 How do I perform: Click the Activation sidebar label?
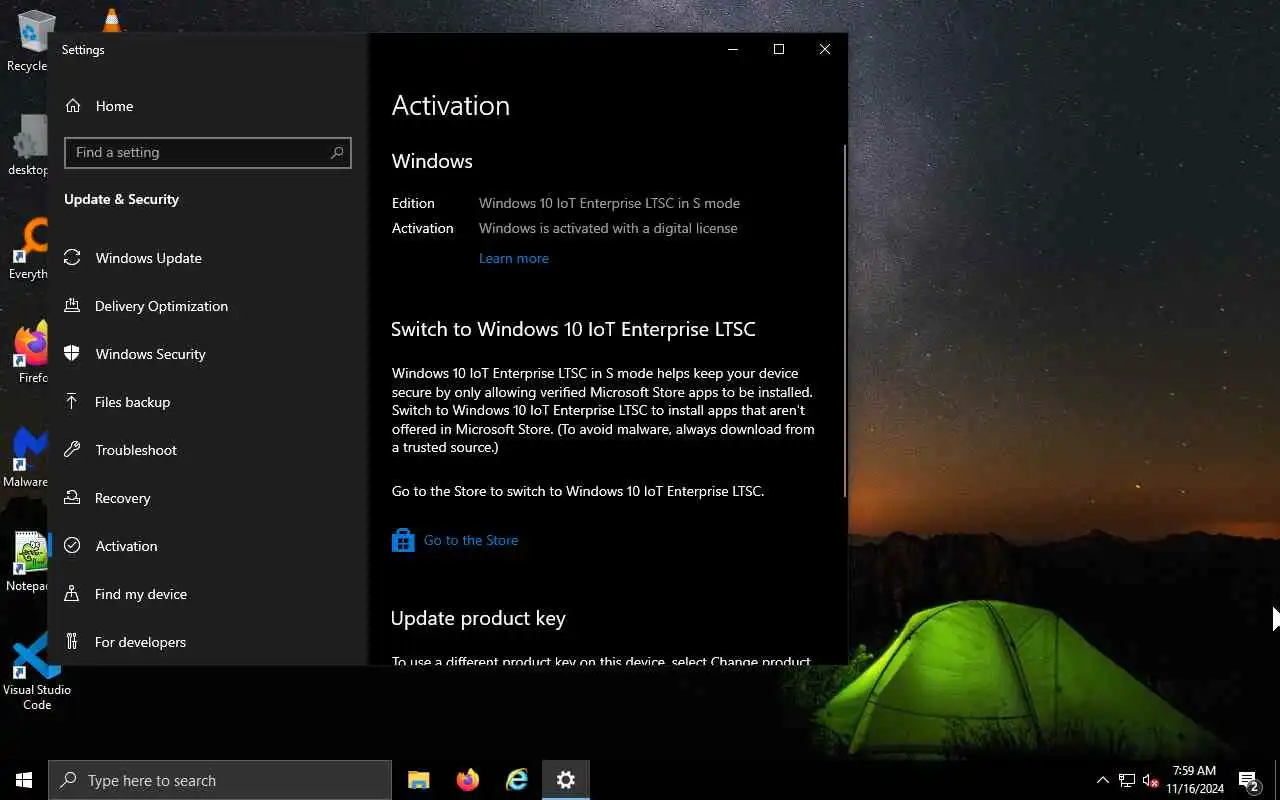coord(126,546)
